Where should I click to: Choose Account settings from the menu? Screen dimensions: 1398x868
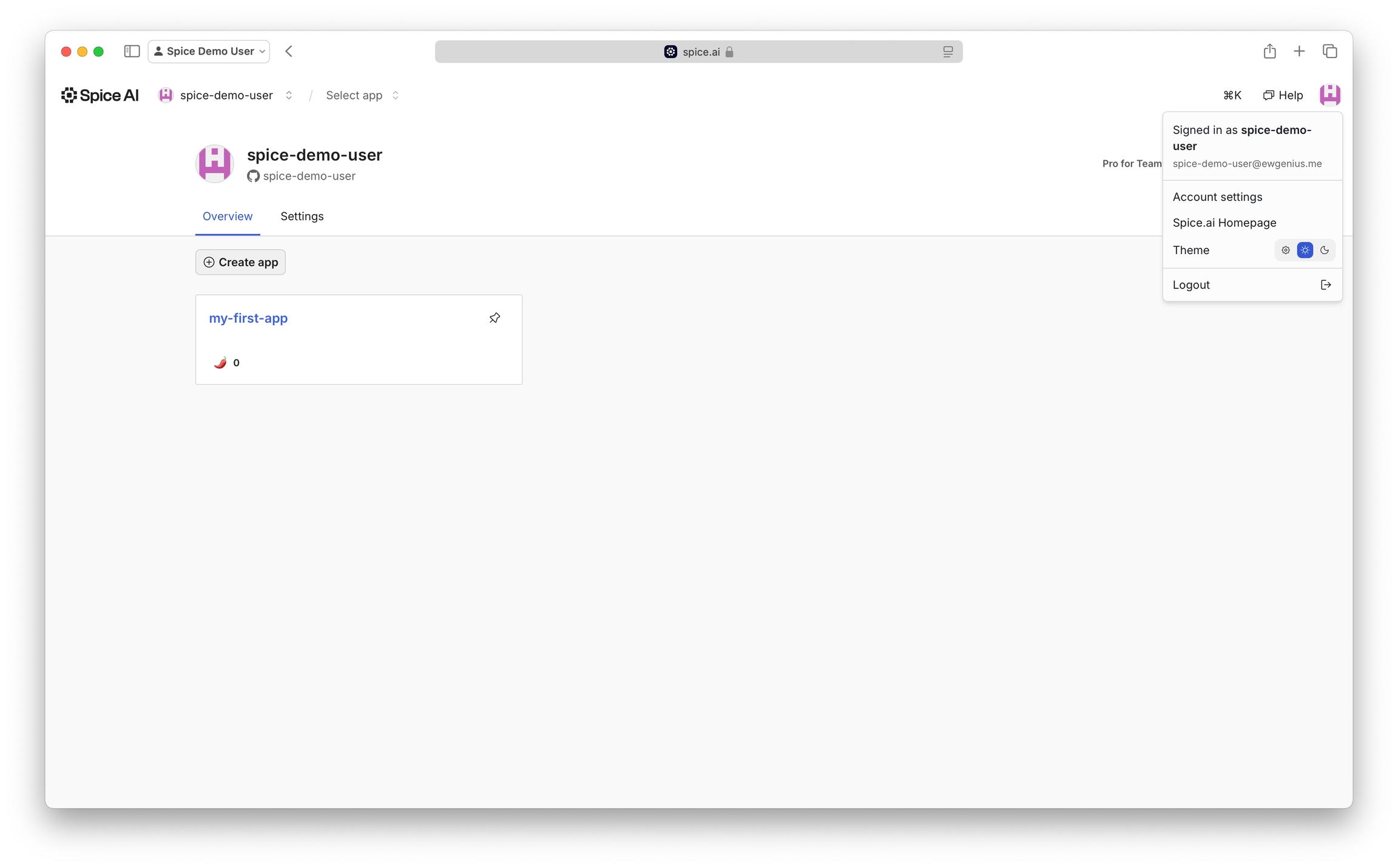(1217, 197)
